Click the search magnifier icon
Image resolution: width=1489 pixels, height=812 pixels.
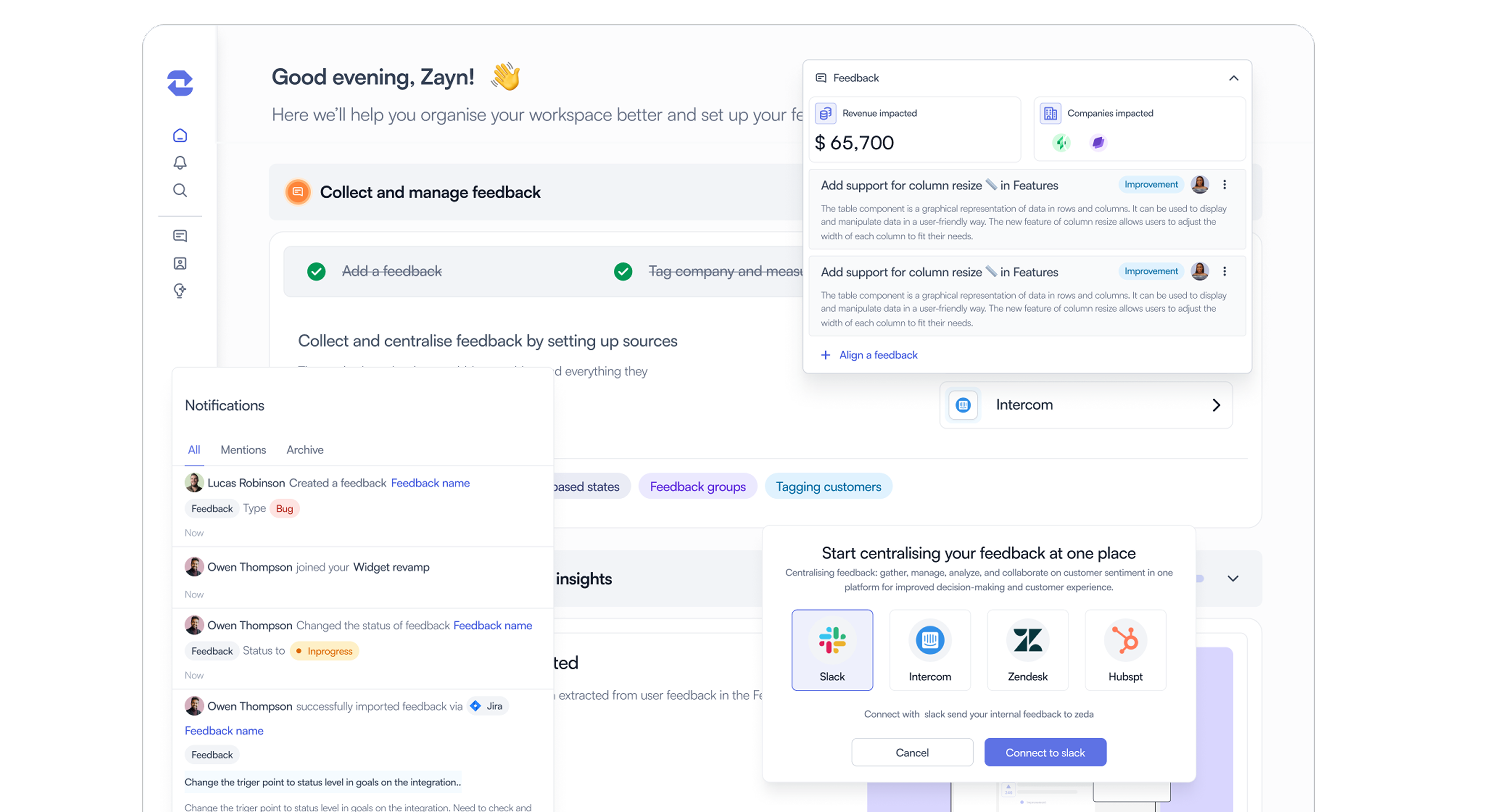(180, 190)
